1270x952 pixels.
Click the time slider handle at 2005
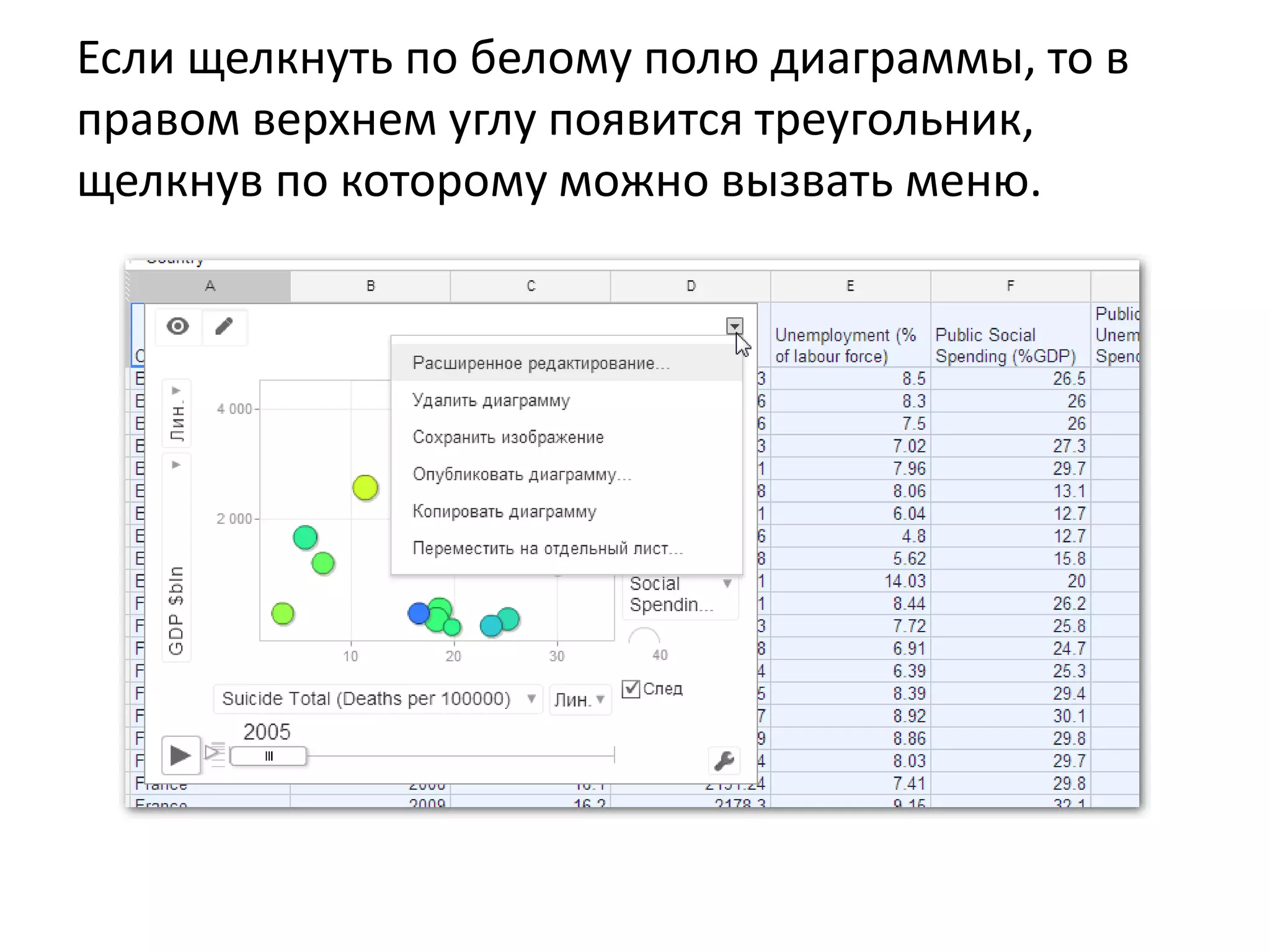coord(269,756)
